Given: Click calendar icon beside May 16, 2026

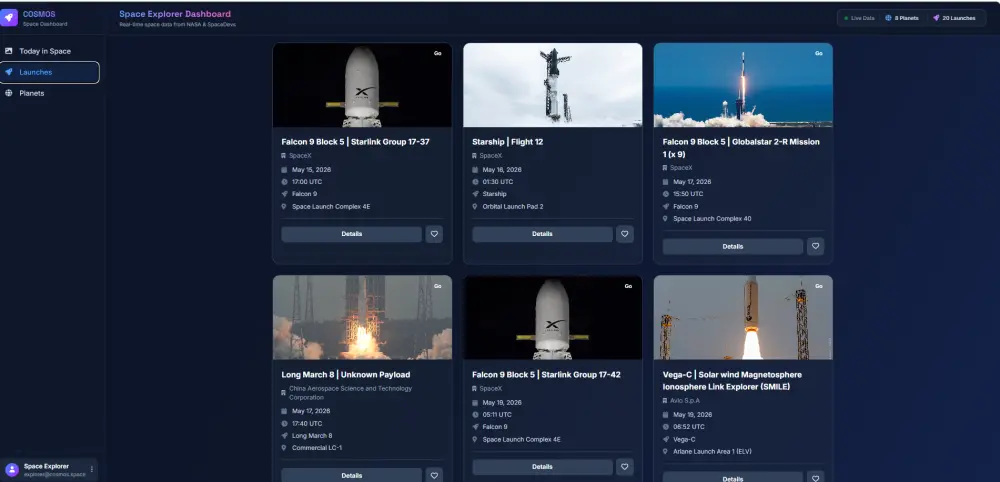Looking at the screenshot, I should (x=474, y=170).
